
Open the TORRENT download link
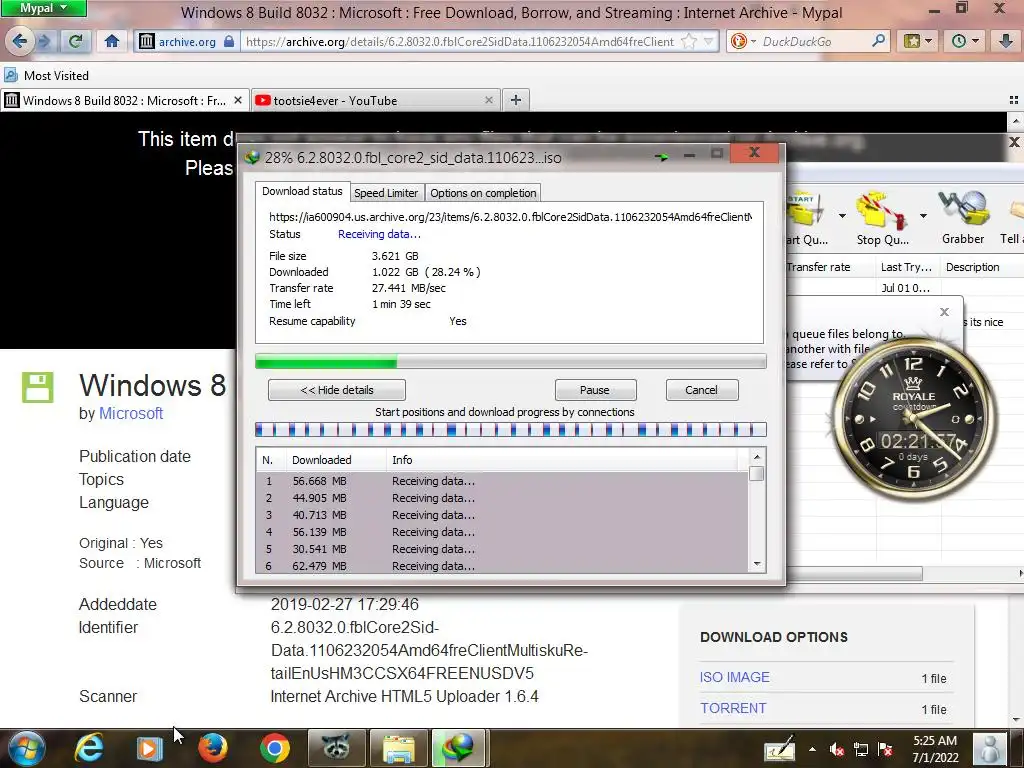(733, 708)
